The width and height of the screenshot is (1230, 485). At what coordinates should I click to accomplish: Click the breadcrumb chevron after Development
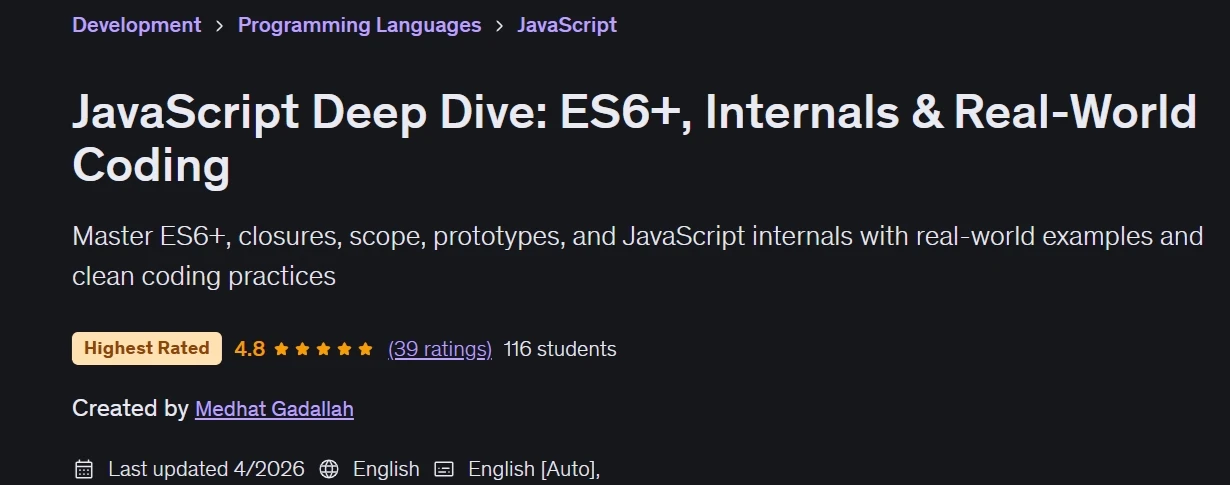coord(220,26)
